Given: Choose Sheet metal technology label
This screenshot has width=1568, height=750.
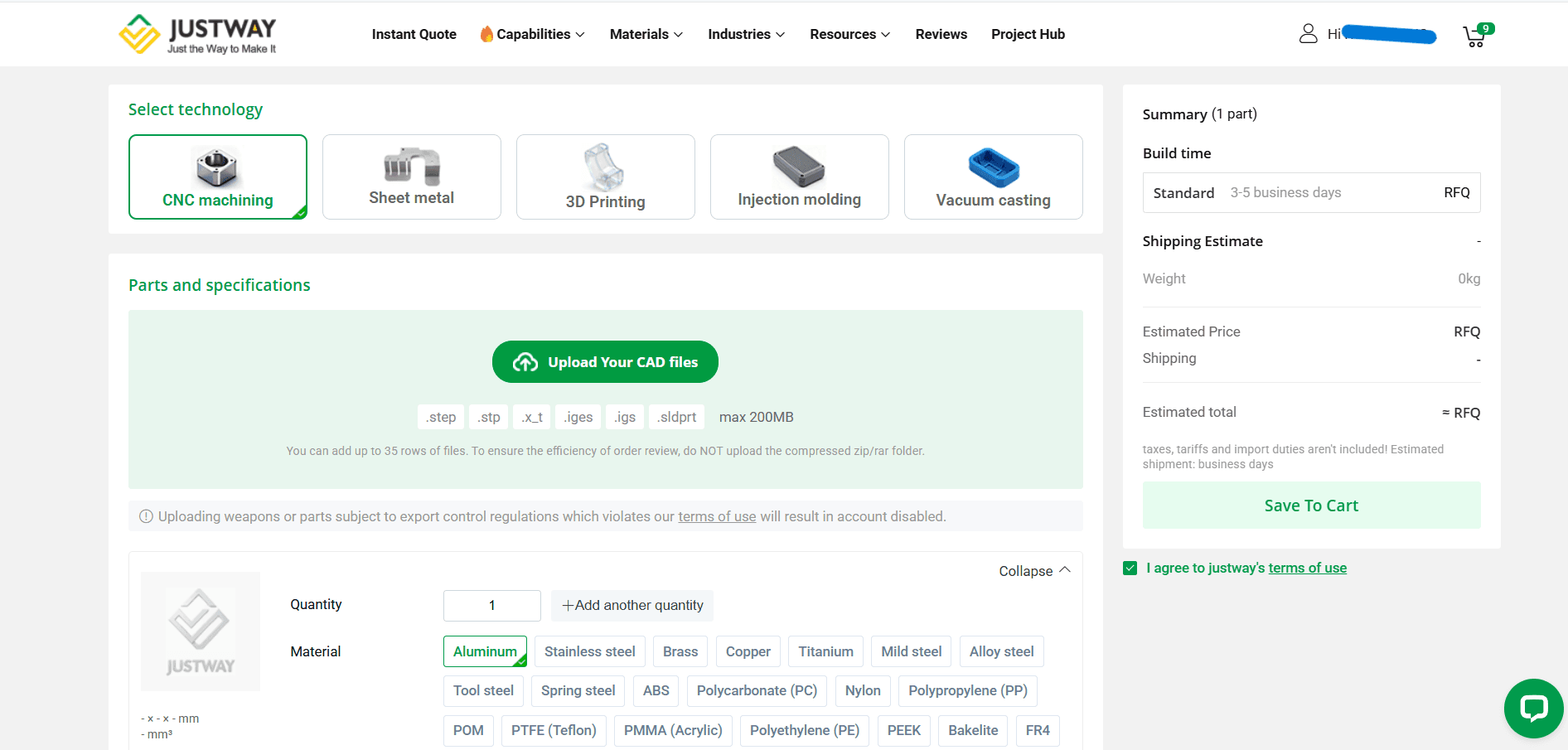Looking at the screenshot, I should (412, 198).
